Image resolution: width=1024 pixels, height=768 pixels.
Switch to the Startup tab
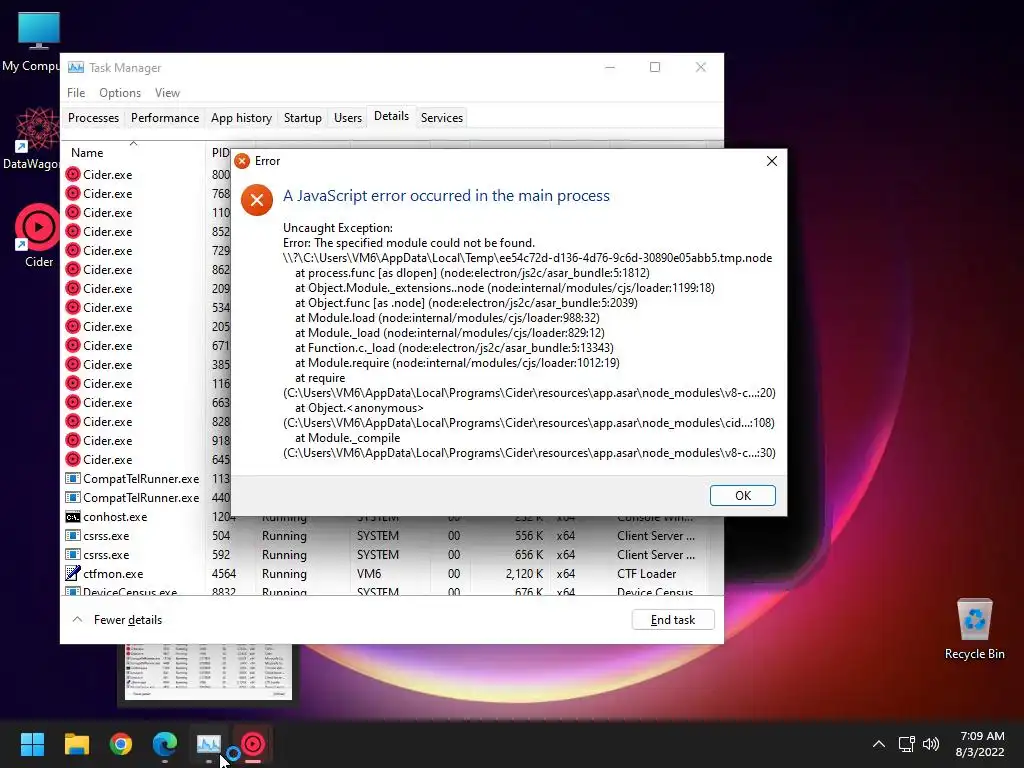(302, 118)
